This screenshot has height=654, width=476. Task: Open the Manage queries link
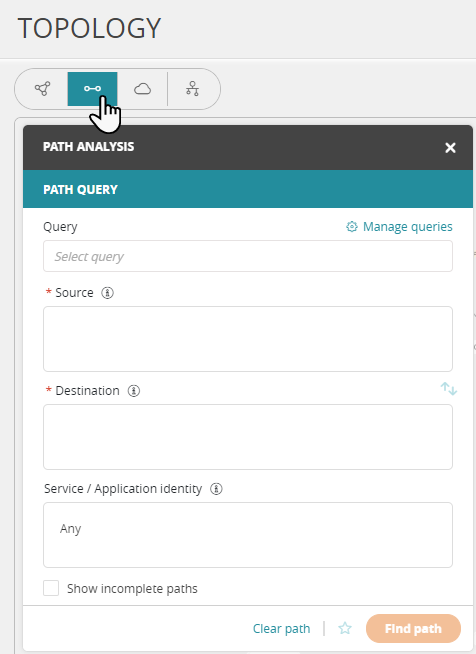tap(407, 226)
